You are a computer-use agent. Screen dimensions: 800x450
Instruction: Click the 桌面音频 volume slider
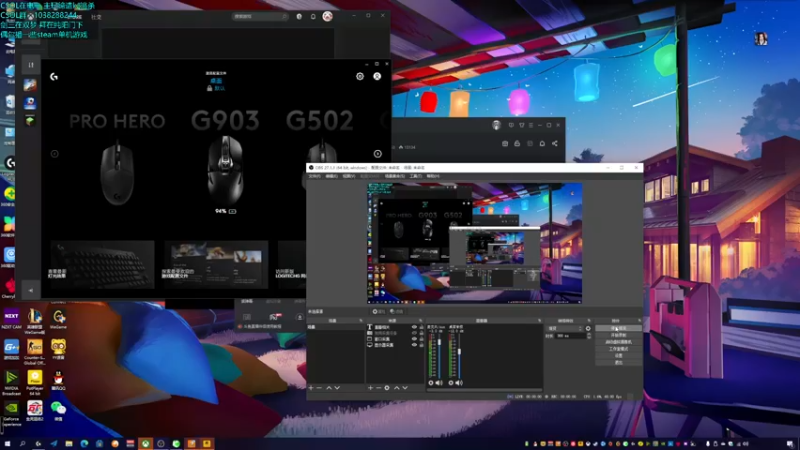pos(459,357)
